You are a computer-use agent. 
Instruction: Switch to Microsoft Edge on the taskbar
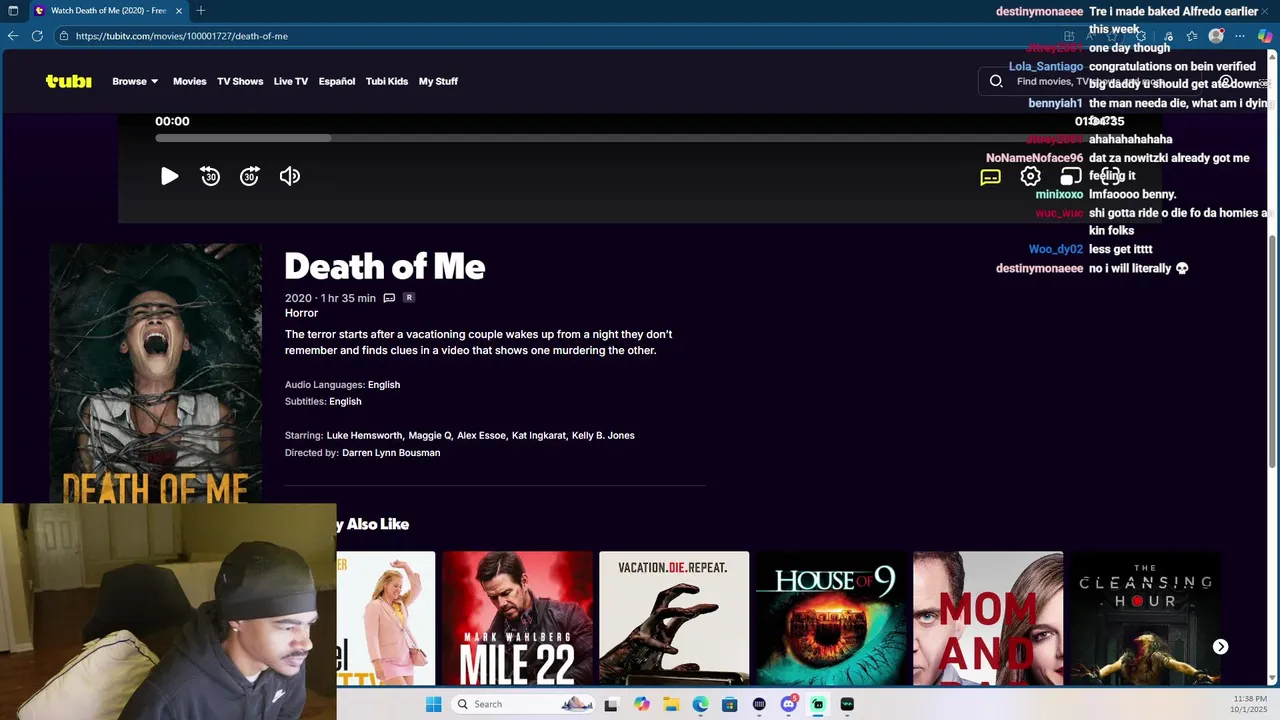701,704
